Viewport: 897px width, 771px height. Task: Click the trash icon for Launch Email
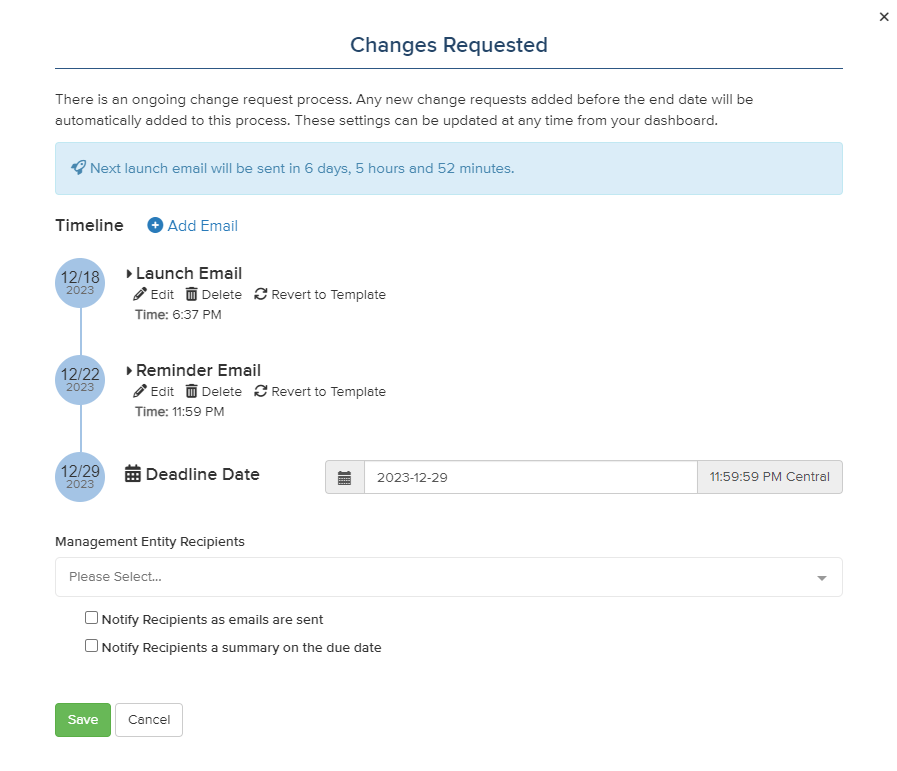coord(192,295)
